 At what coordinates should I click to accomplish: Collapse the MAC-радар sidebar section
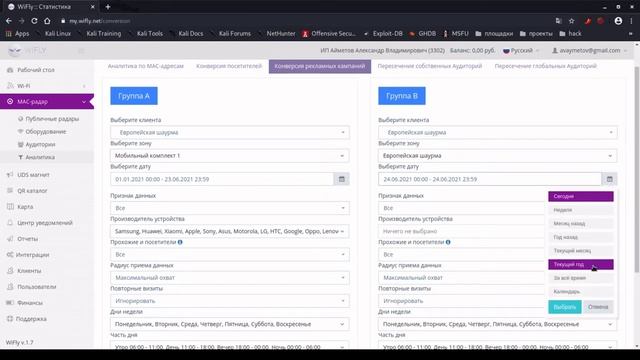(x=47, y=102)
